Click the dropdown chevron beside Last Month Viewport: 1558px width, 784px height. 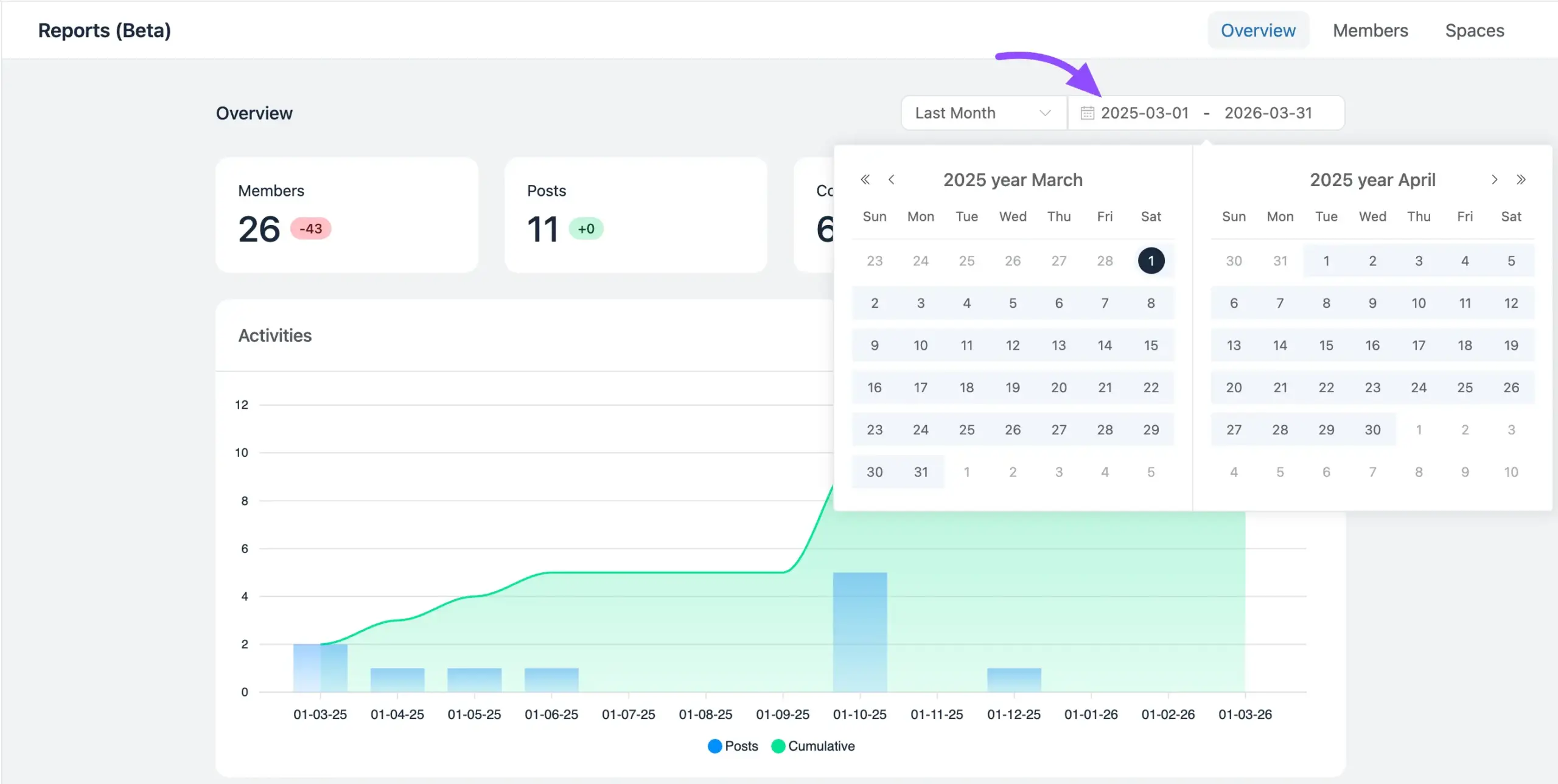(1045, 113)
